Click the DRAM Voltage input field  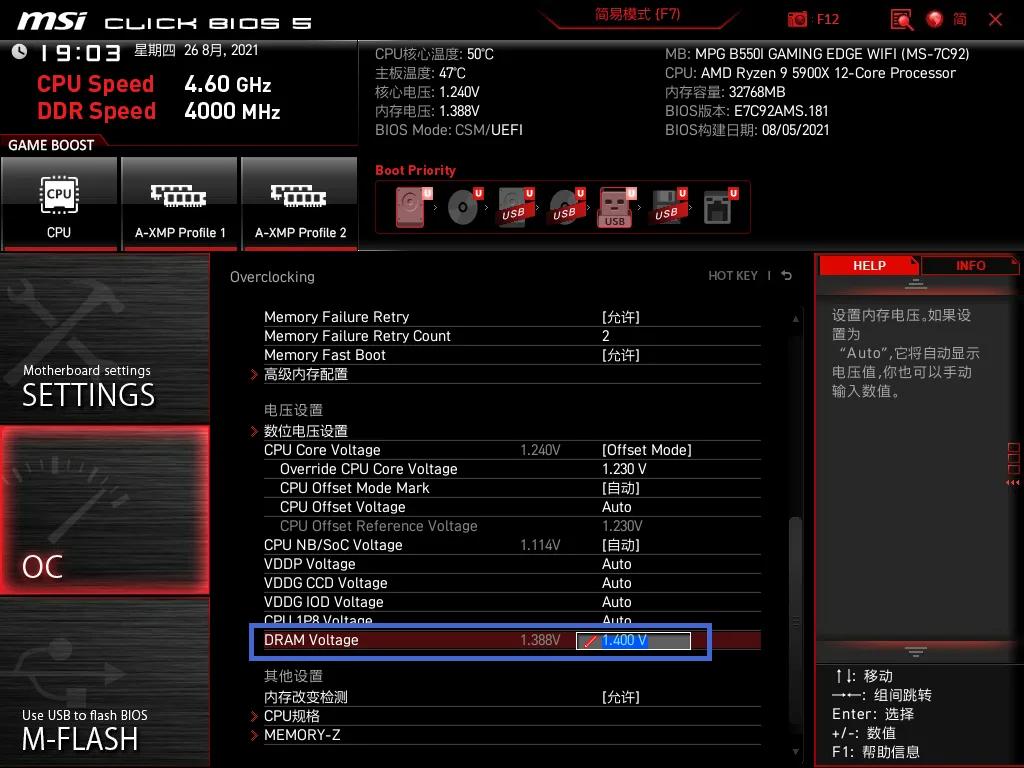(x=634, y=640)
